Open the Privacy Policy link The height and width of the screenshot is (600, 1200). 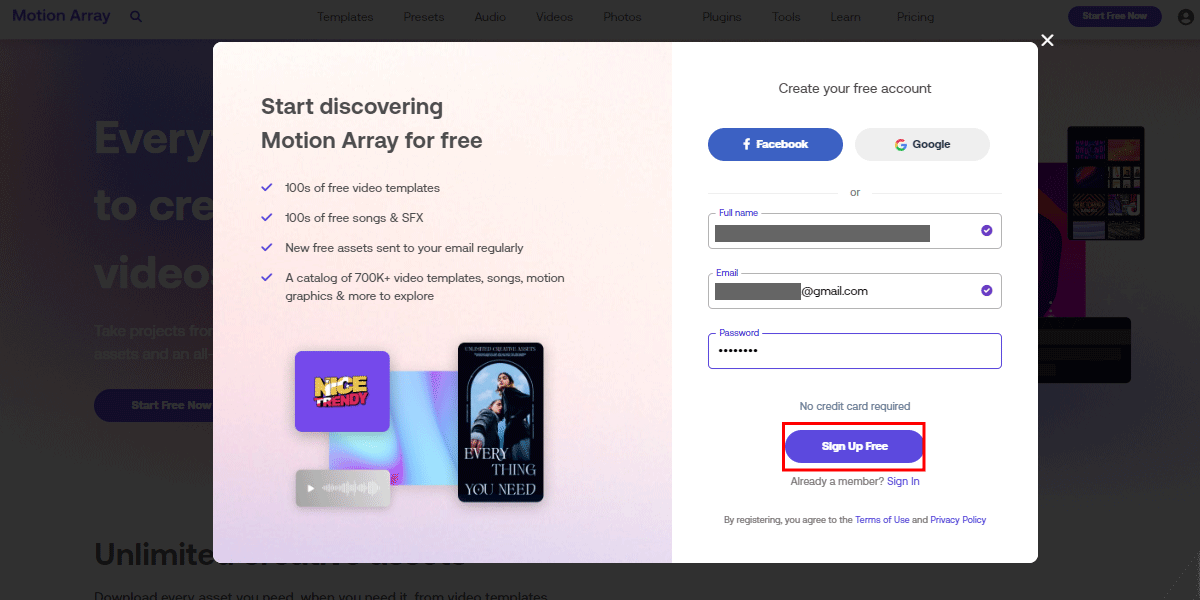point(958,520)
